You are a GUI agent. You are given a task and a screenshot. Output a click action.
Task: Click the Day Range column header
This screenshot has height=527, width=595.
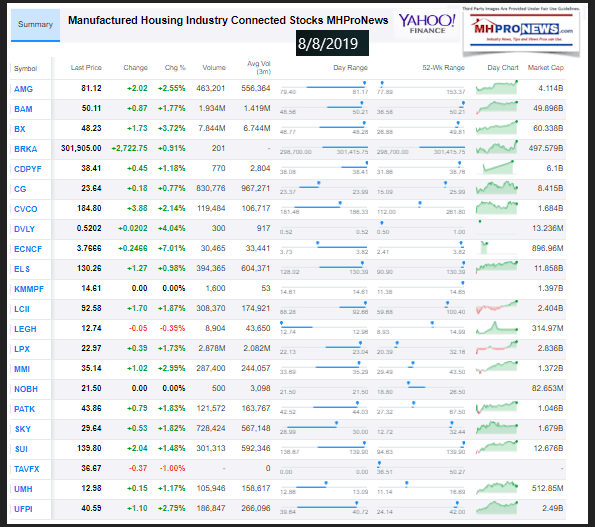coord(350,68)
